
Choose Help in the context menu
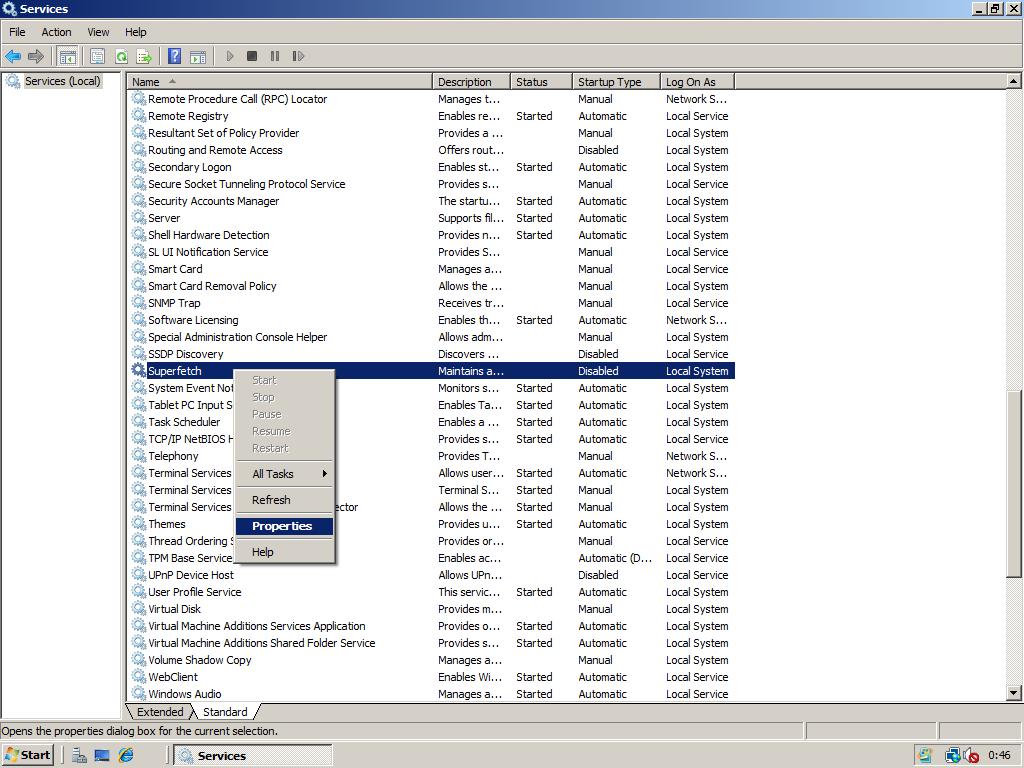[284, 552]
